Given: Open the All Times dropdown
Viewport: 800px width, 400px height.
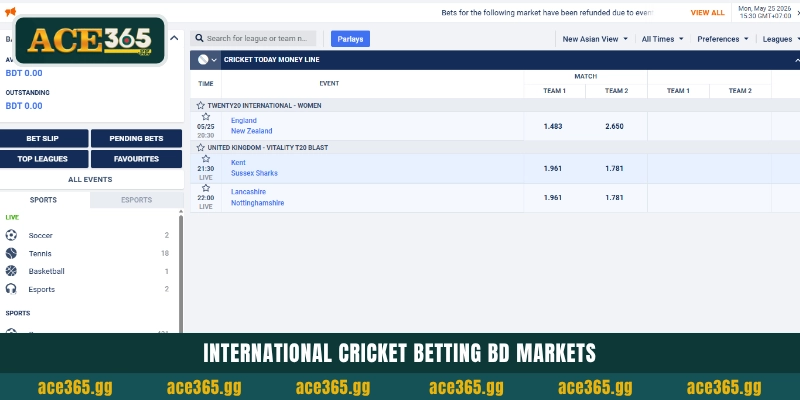Looking at the screenshot, I should click(662, 39).
